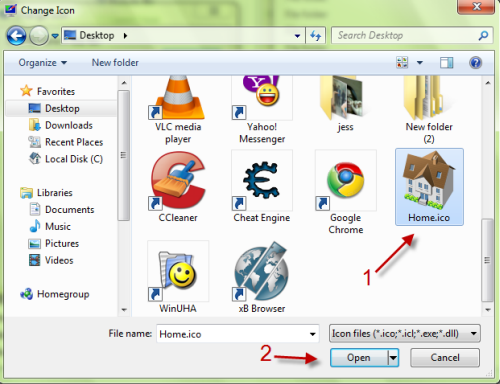Select the CCleaner shortcut icon
The width and height of the screenshot is (500, 384).
[178, 180]
